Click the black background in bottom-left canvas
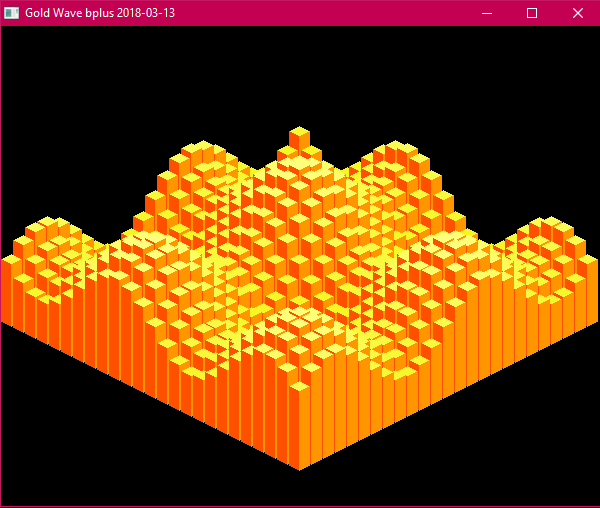The height and width of the screenshot is (508, 600). (60, 460)
